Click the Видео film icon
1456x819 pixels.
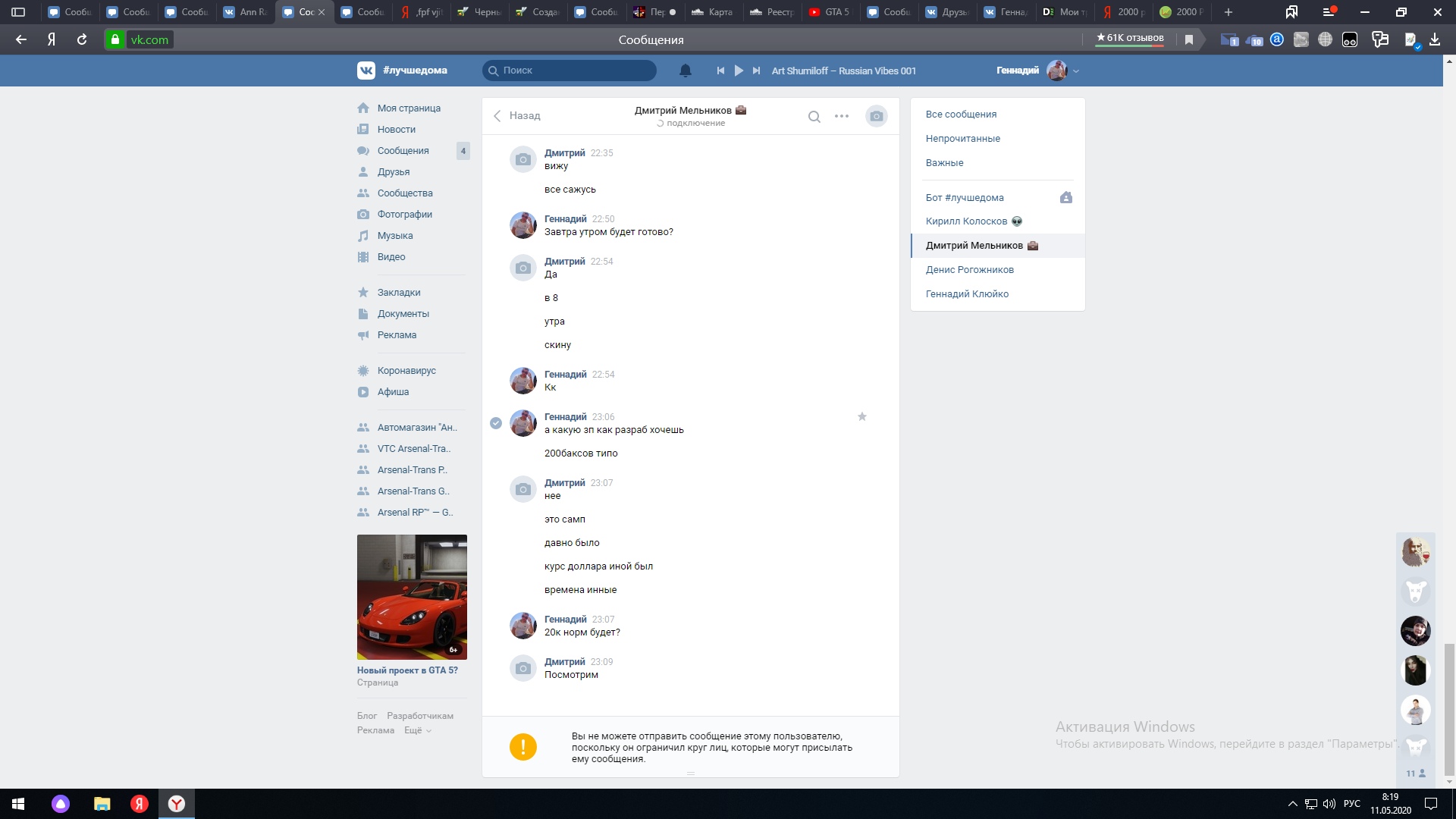tap(363, 257)
